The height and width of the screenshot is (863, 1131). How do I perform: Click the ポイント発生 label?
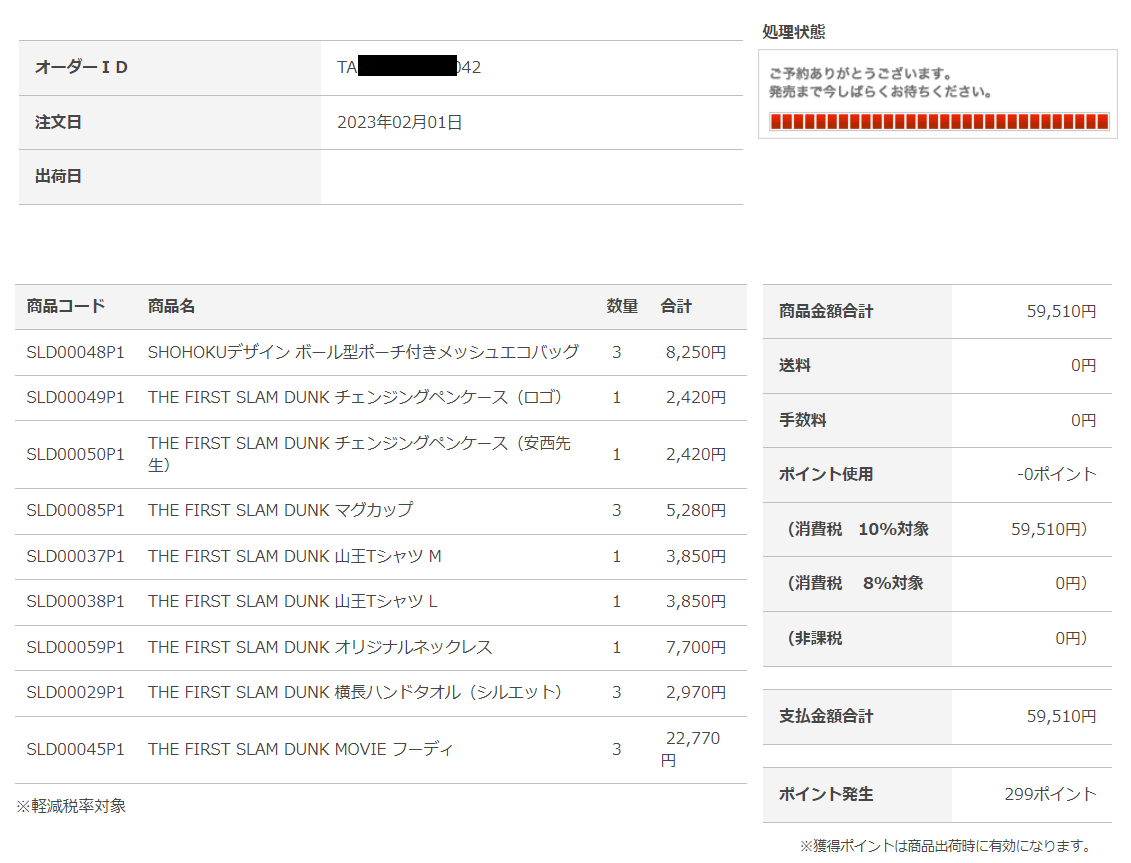point(826,794)
